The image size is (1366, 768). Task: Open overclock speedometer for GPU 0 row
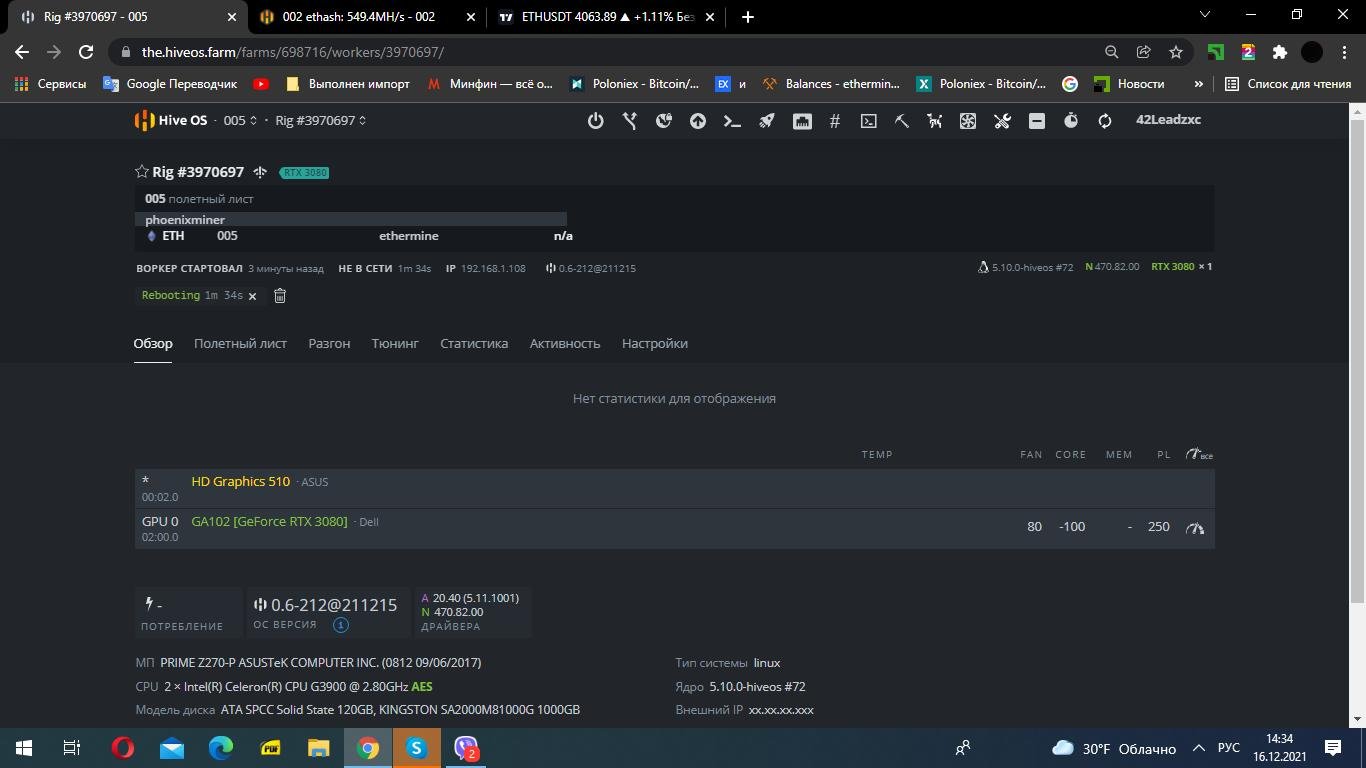(x=1195, y=528)
